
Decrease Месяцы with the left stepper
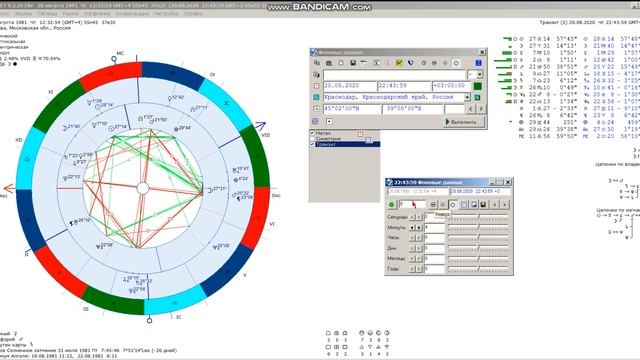[x=412, y=258]
